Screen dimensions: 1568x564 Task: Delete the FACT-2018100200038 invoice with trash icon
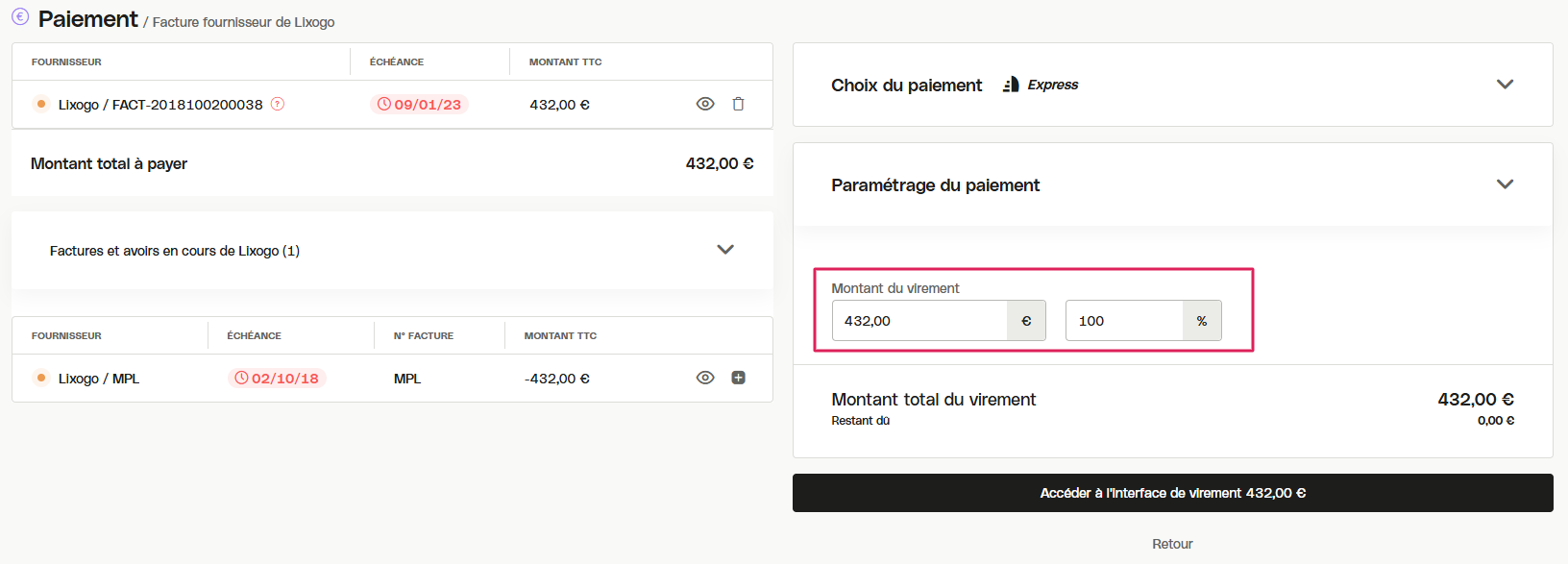point(738,104)
